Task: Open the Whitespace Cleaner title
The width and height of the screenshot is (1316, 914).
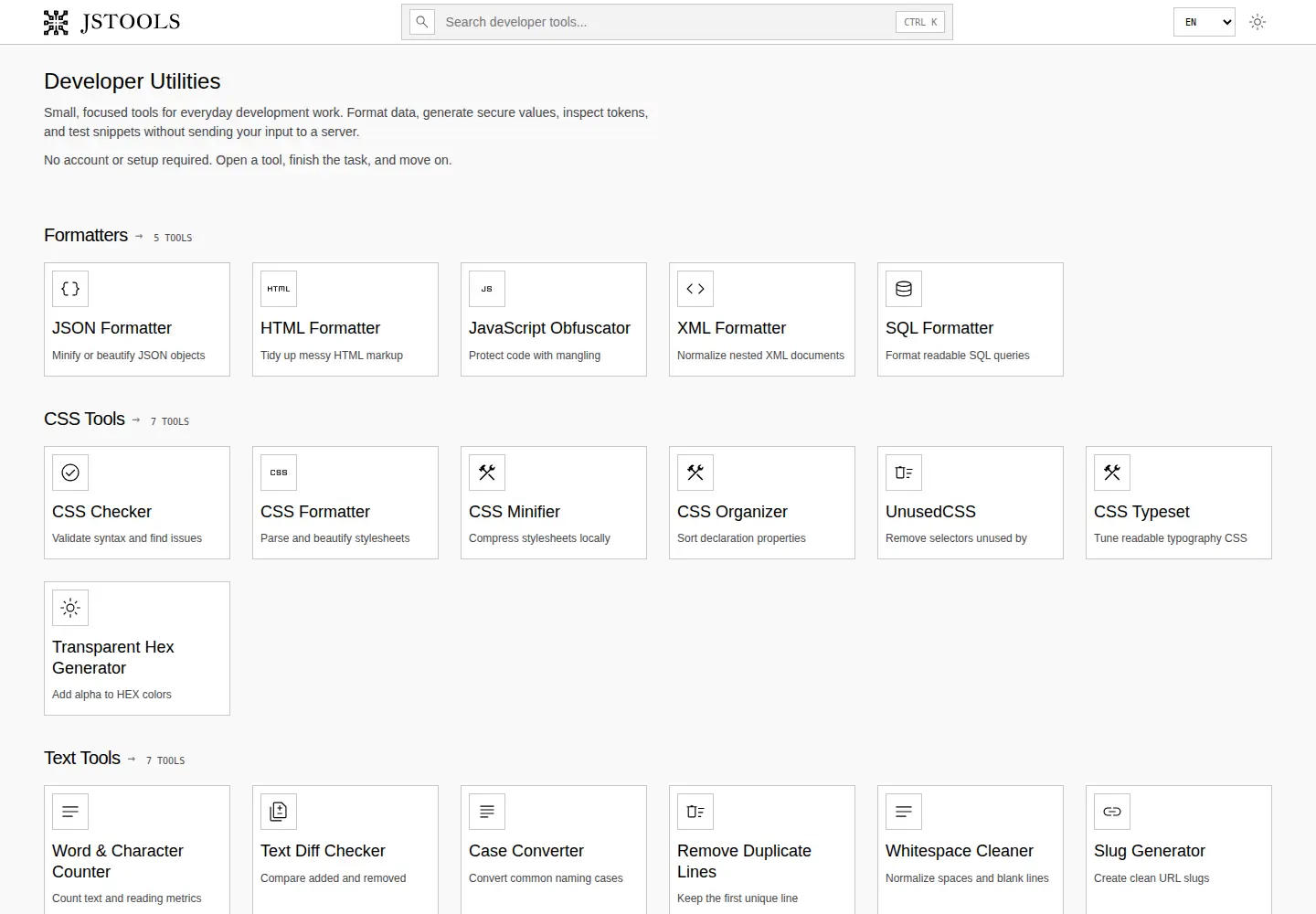Action: (959, 851)
